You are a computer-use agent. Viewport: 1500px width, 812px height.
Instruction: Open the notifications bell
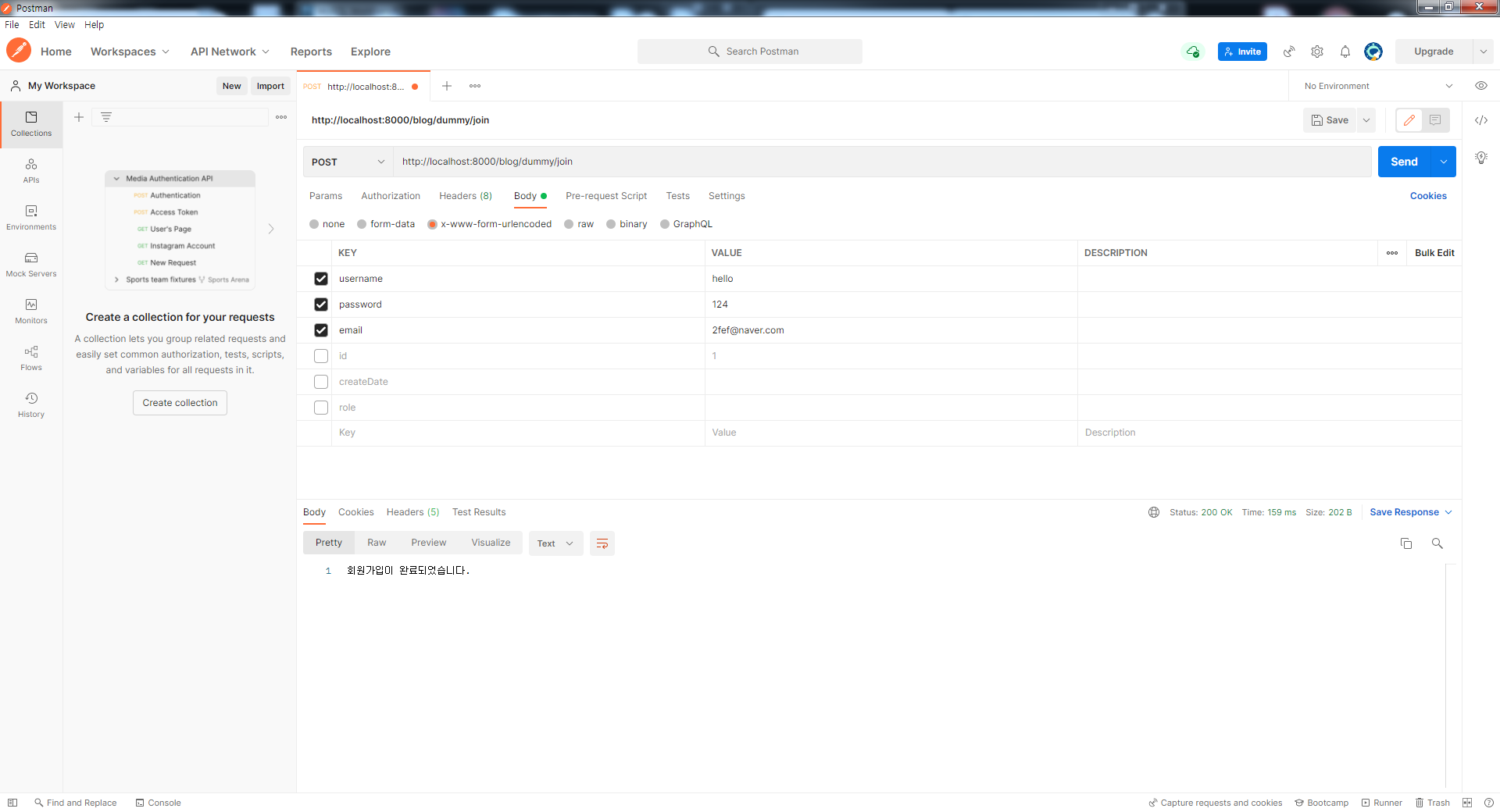click(x=1345, y=52)
